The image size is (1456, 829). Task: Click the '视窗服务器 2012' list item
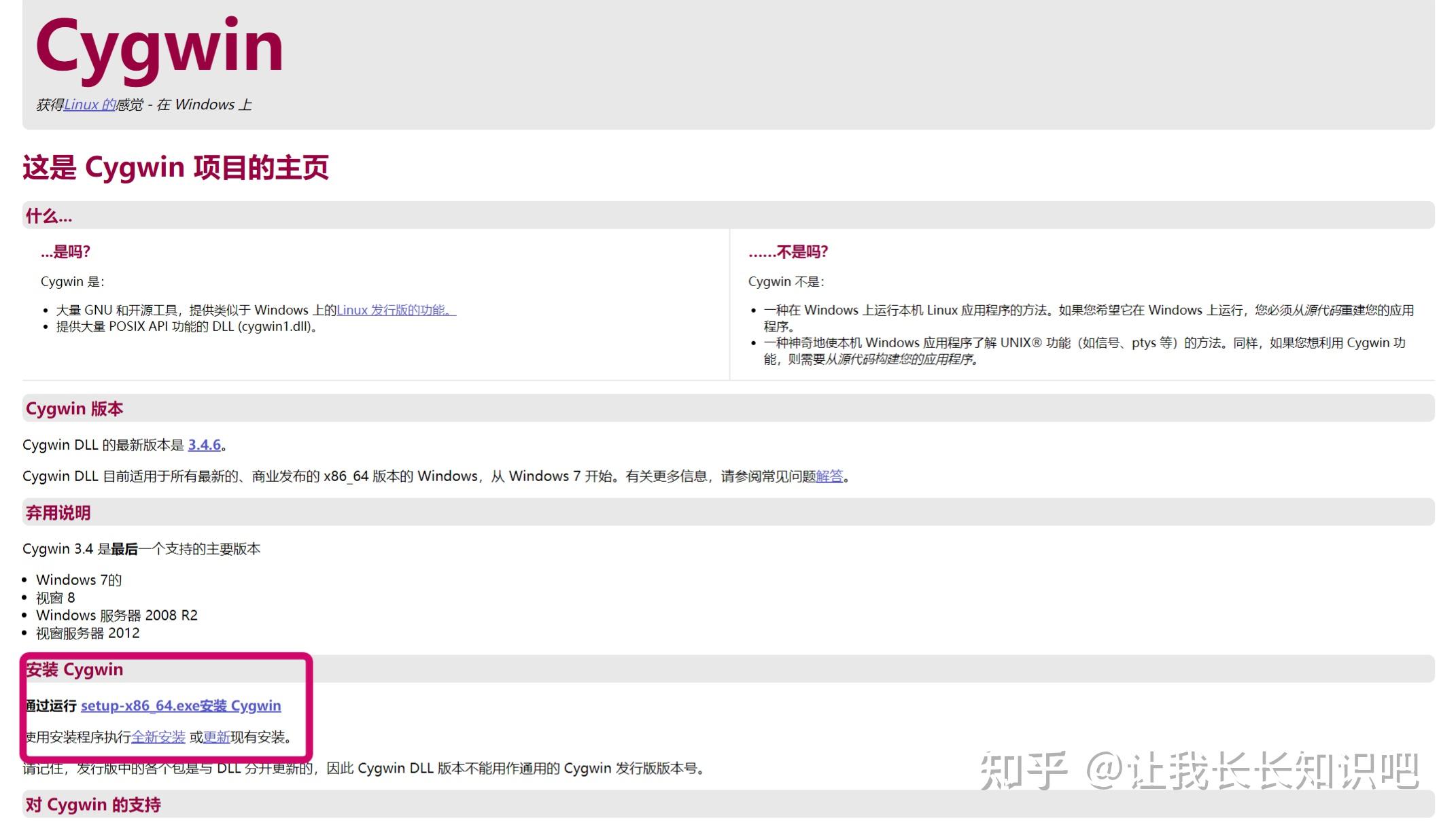click(88, 633)
